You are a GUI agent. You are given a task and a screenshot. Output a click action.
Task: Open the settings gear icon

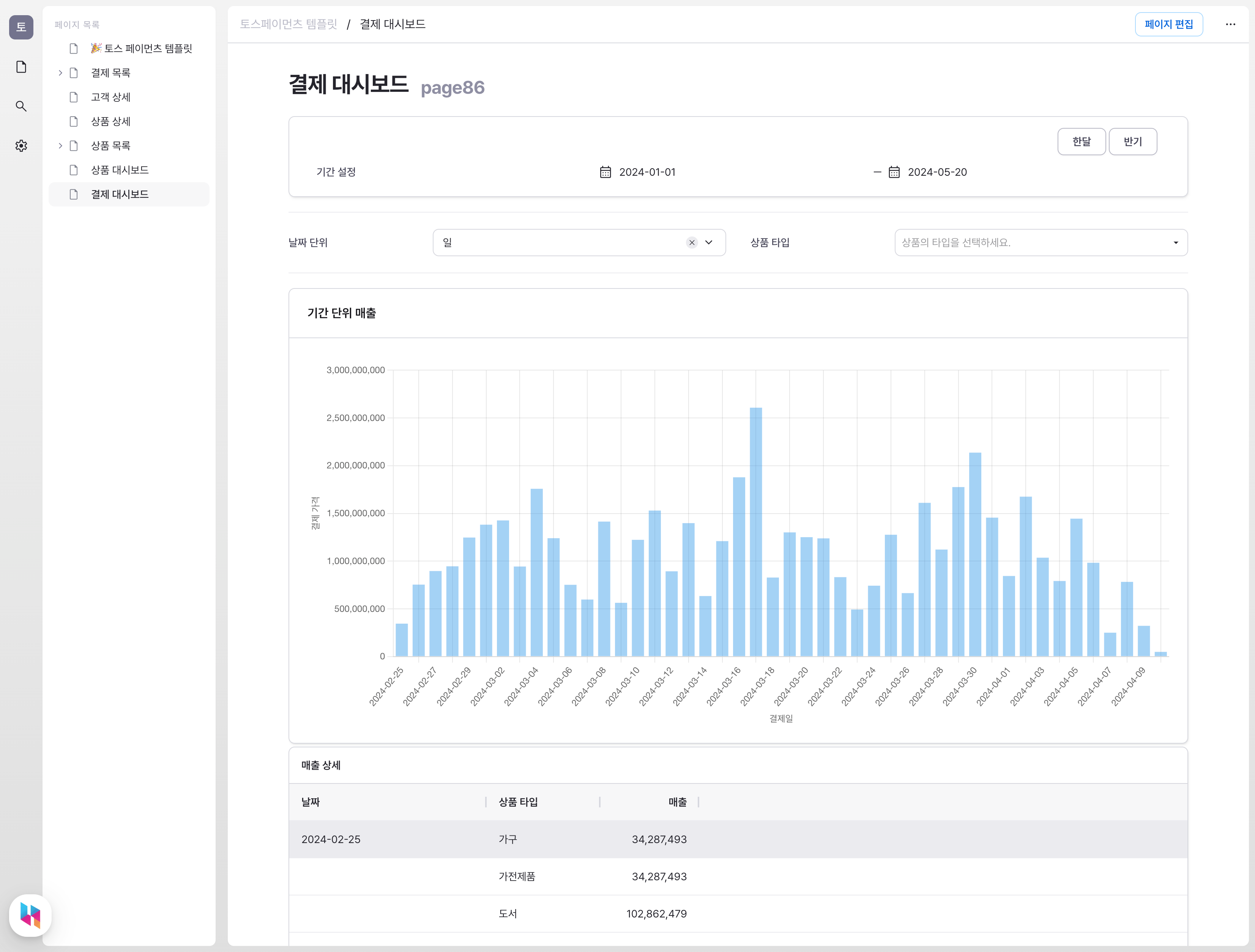pyautogui.click(x=21, y=146)
